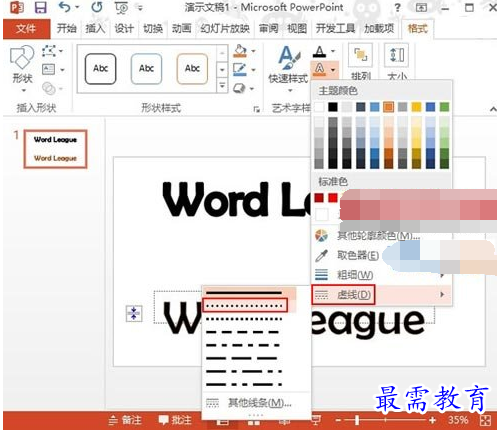Apply the orange outline Abc shape style
Screen dimensions: 497x430
(x=192, y=69)
